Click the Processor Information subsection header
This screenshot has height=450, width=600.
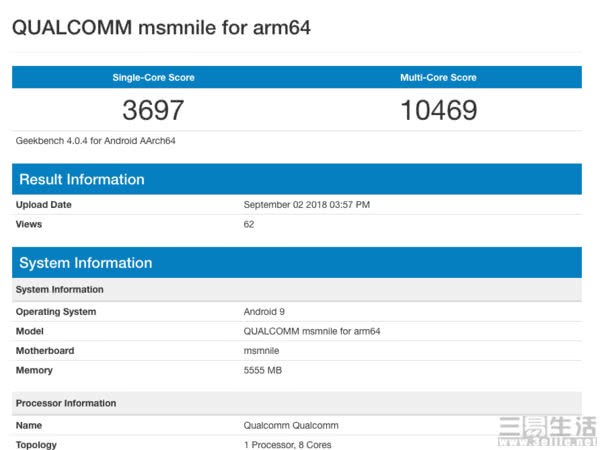coord(66,403)
